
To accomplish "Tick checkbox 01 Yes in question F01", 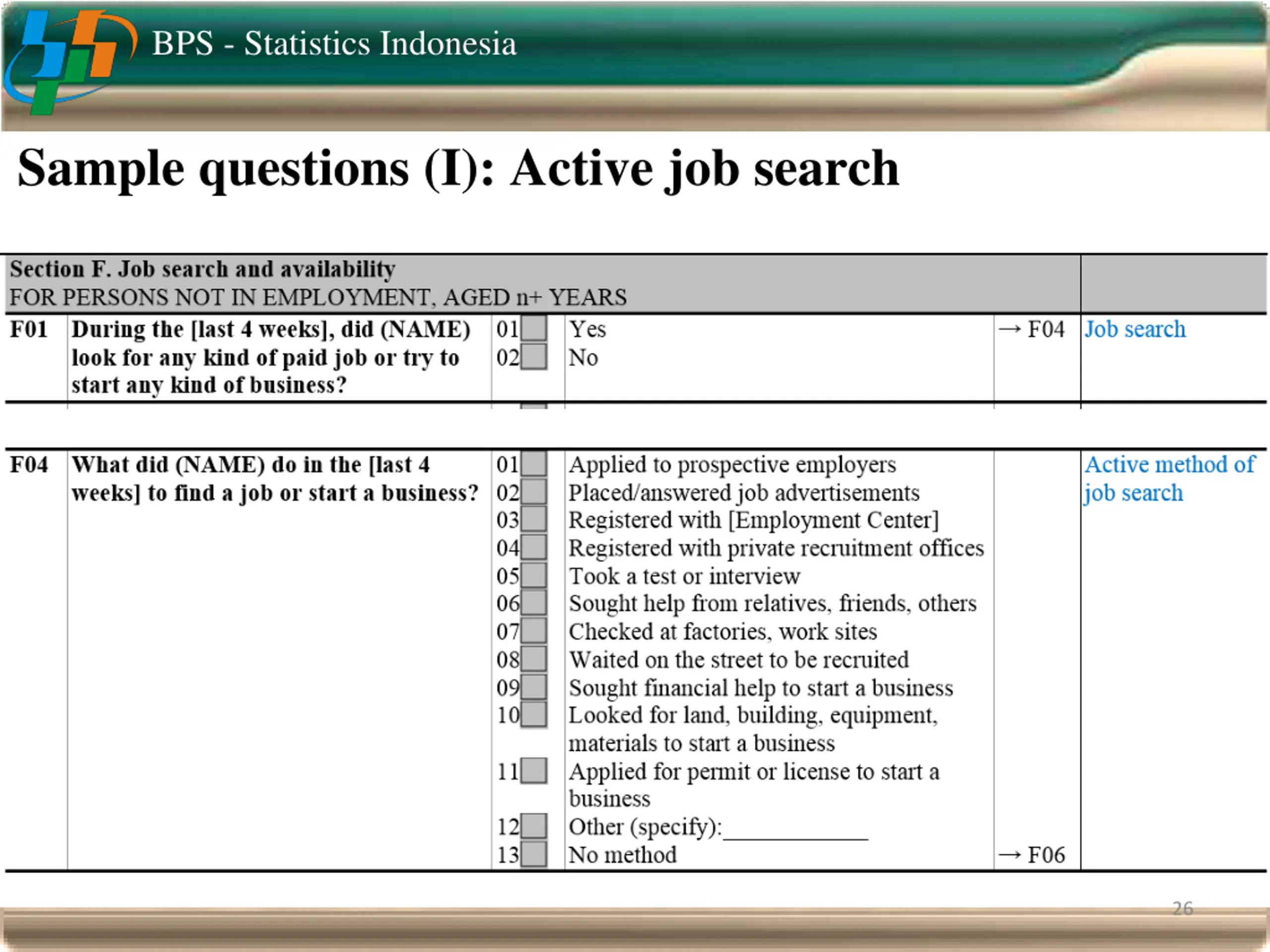I will click(x=534, y=329).
